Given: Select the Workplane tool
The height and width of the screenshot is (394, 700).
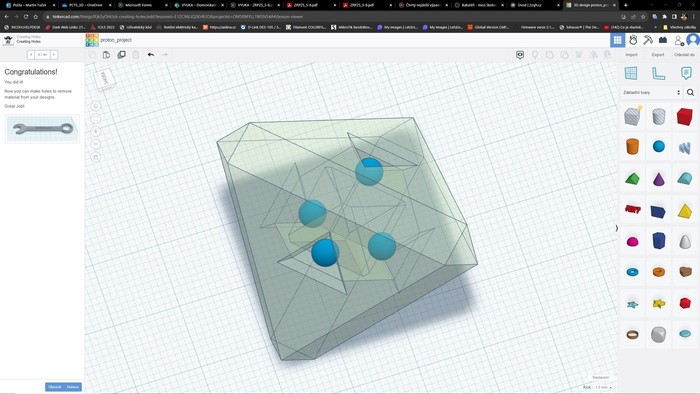Looking at the screenshot, I should [x=631, y=73].
